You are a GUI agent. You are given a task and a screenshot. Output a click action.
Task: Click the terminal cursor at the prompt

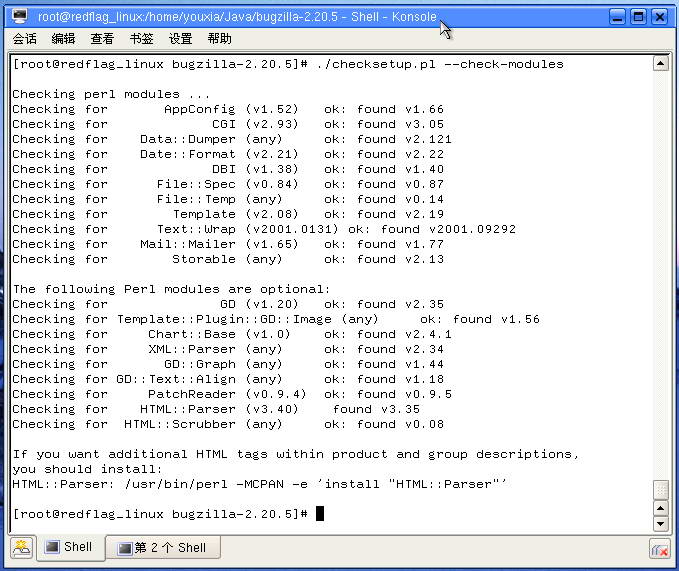click(320, 513)
